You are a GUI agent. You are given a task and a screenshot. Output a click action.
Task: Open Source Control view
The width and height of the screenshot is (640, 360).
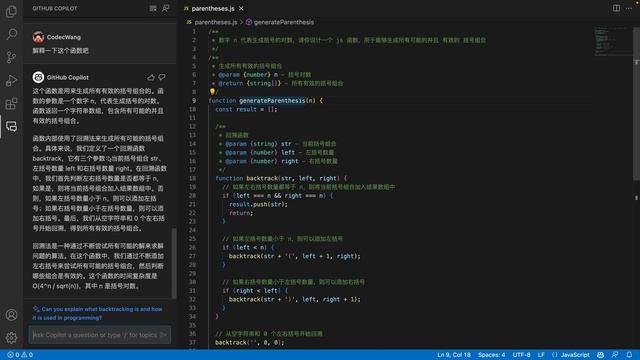(11, 57)
